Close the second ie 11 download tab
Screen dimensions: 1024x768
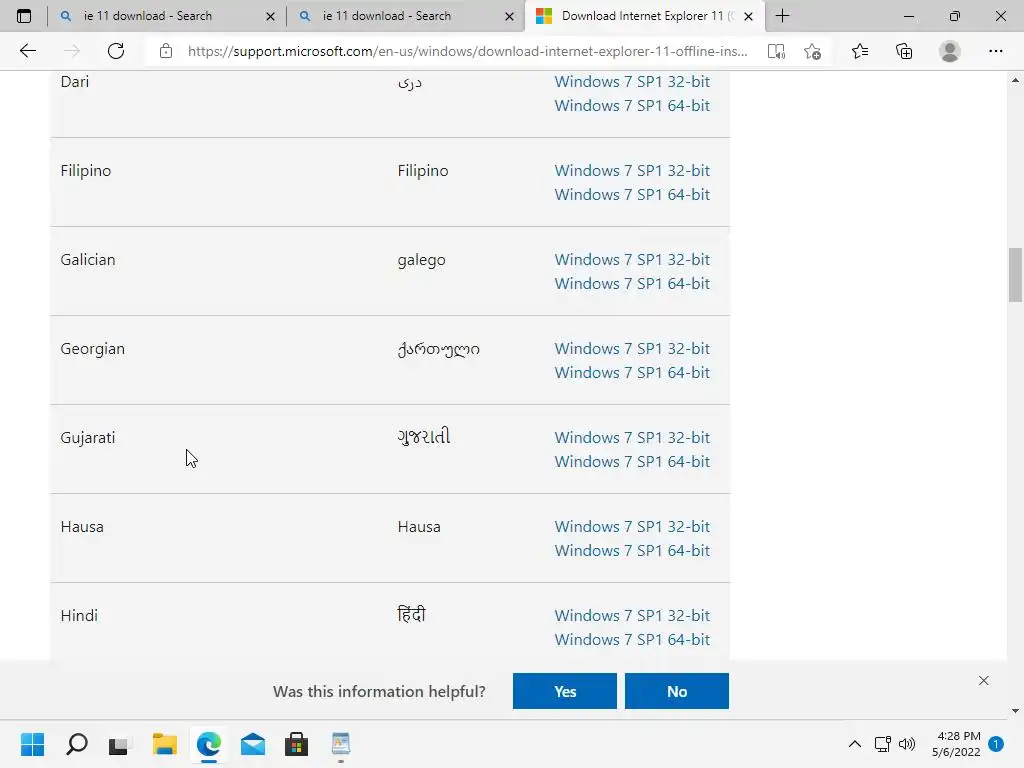(x=509, y=16)
